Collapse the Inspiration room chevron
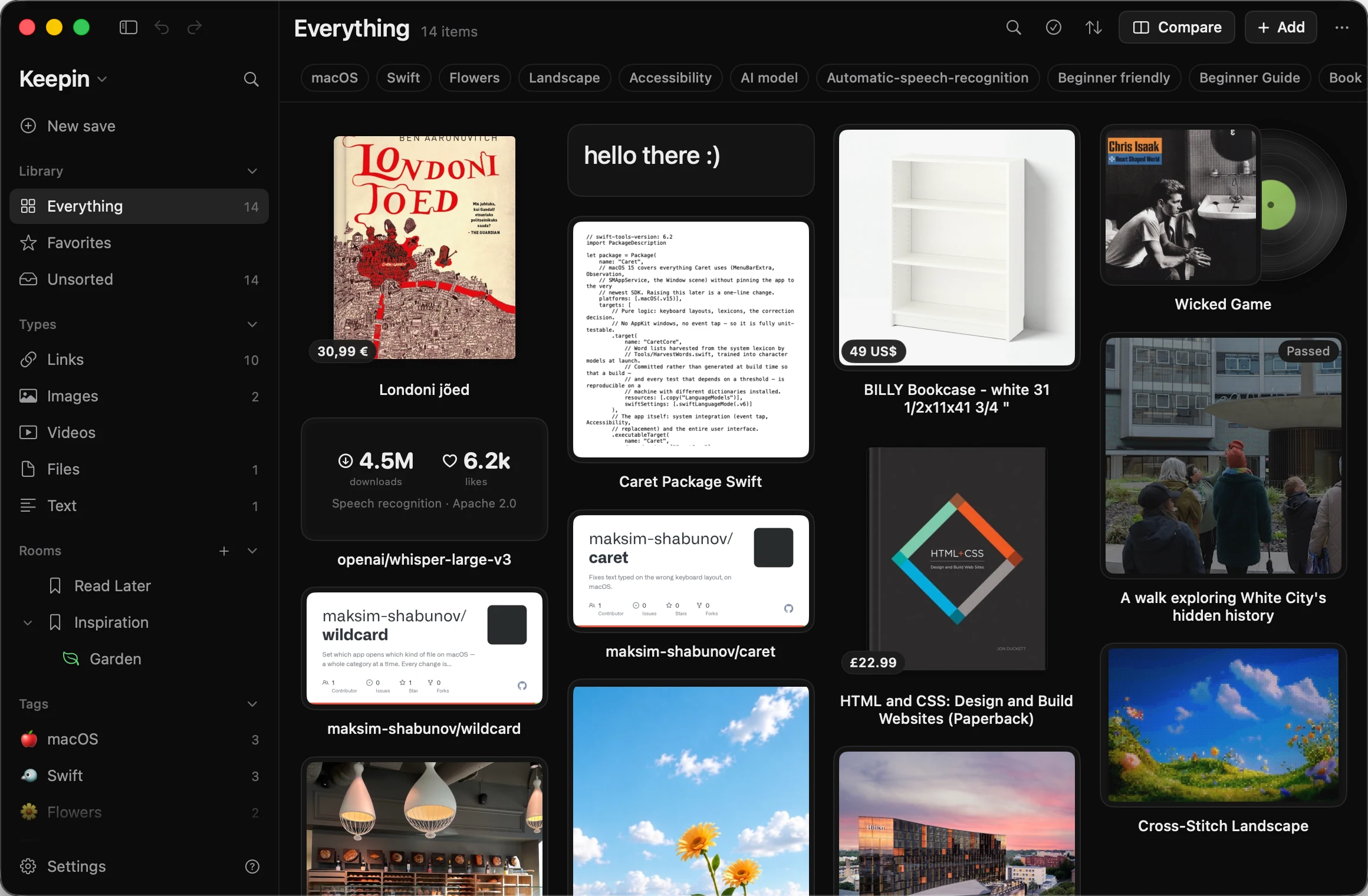This screenshot has height=896, width=1368. (x=28, y=622)
